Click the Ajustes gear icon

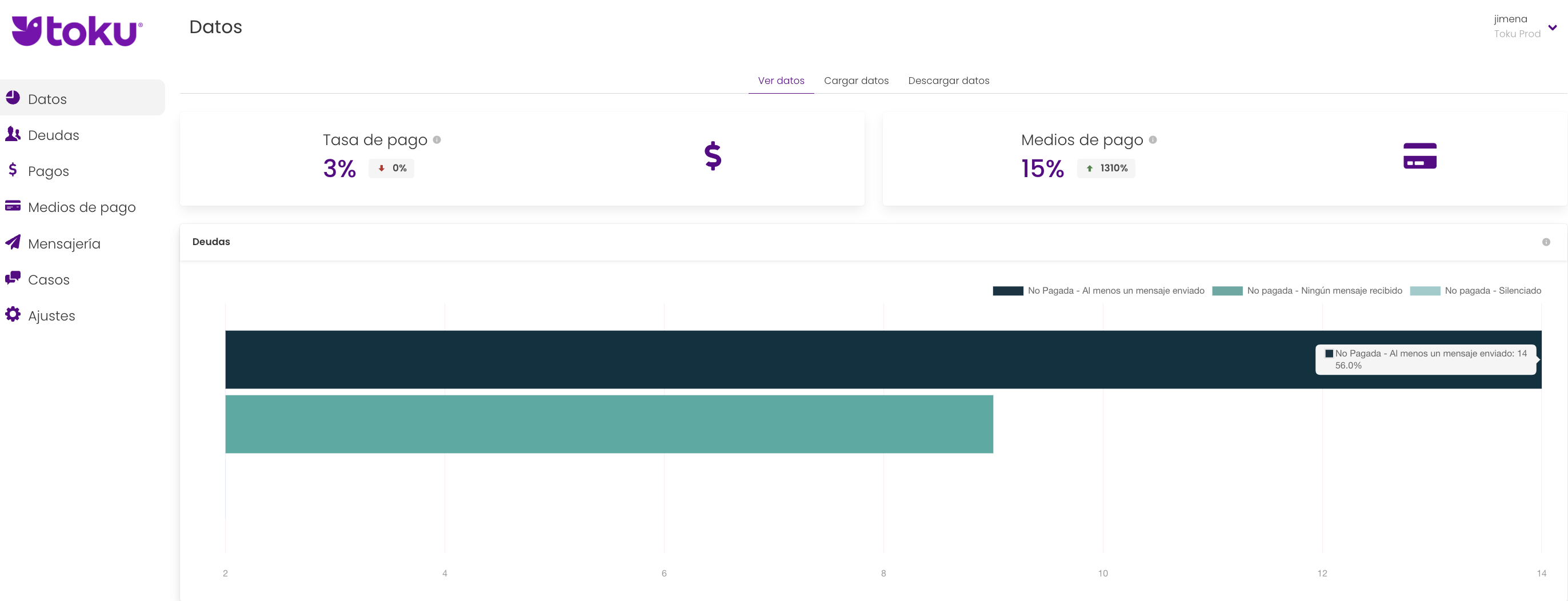pyautogui.click(x=13, y=314)
